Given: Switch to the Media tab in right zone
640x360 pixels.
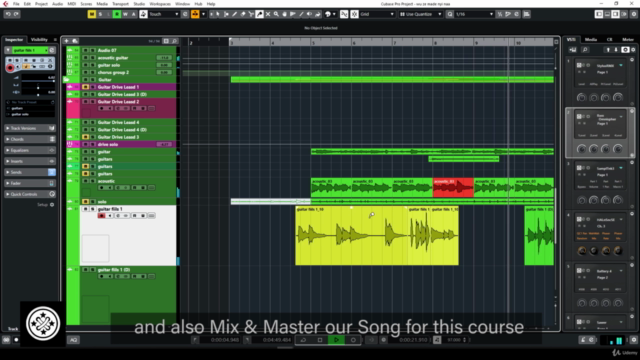Looking at the screenshot, I should coord(591,40).
